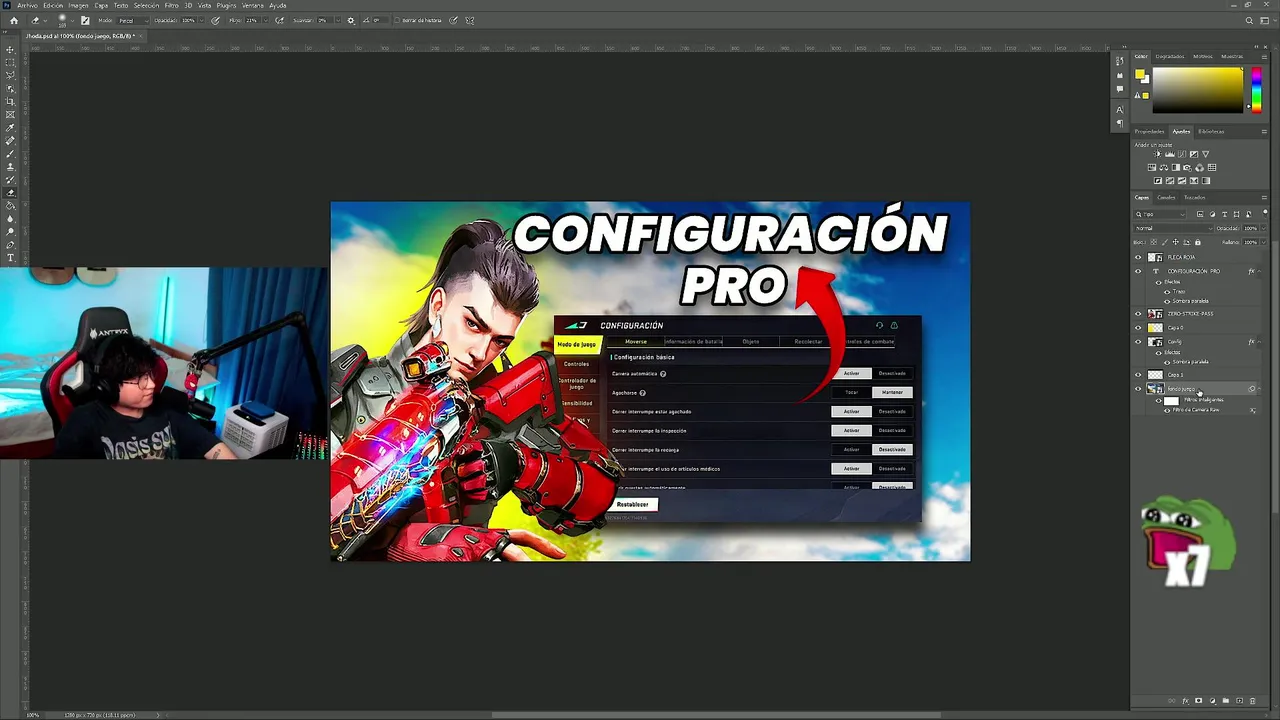Screen dimensions: 1280x720
Task: Add a Brightness/Contrast adjustment
Action: point(1158,154)
